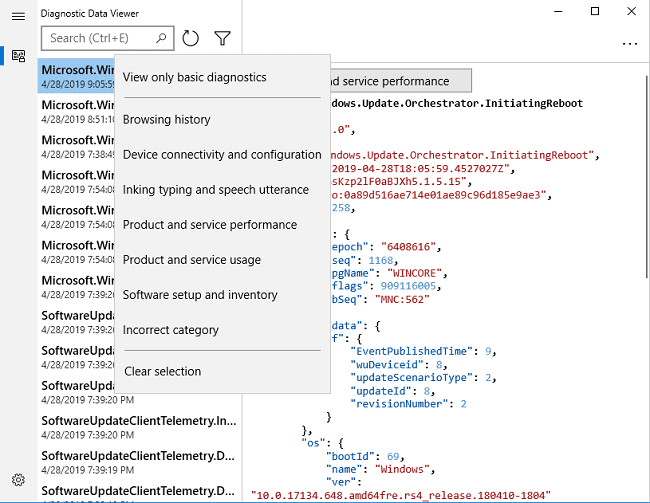The width and height of the screenshot is (650, 503).
Task: Click the Diagnostic Data Viewer title text
Action: click(90, 14)
